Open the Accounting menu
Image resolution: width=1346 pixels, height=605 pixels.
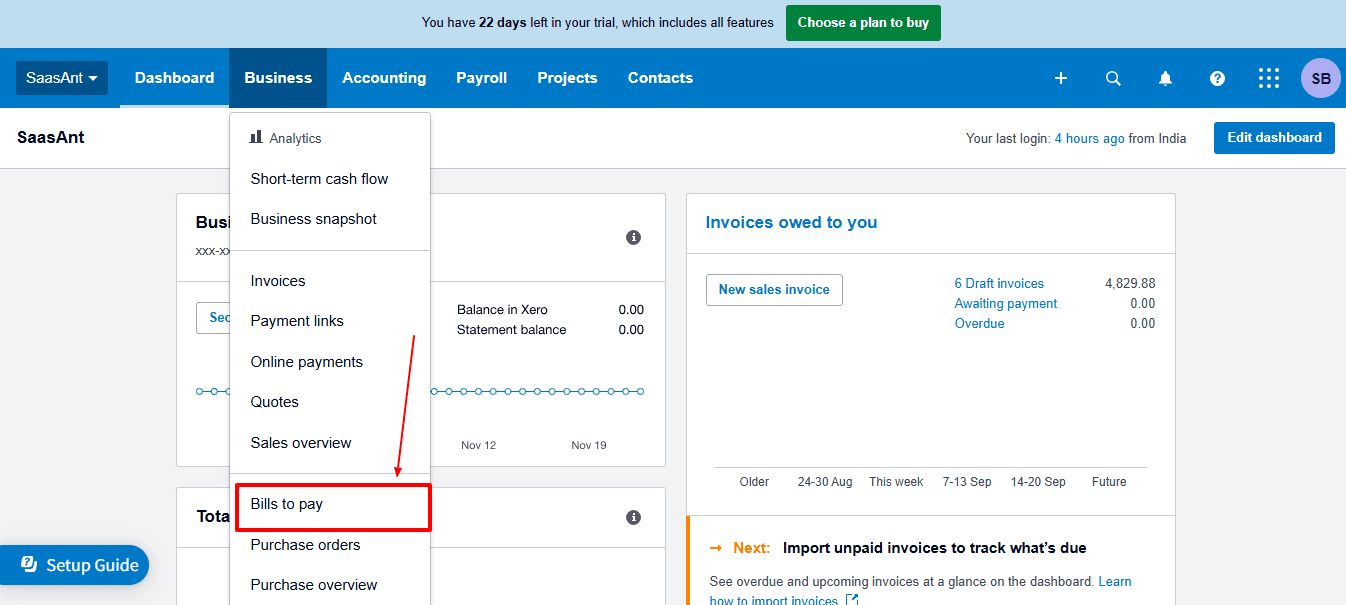(384, 77)
